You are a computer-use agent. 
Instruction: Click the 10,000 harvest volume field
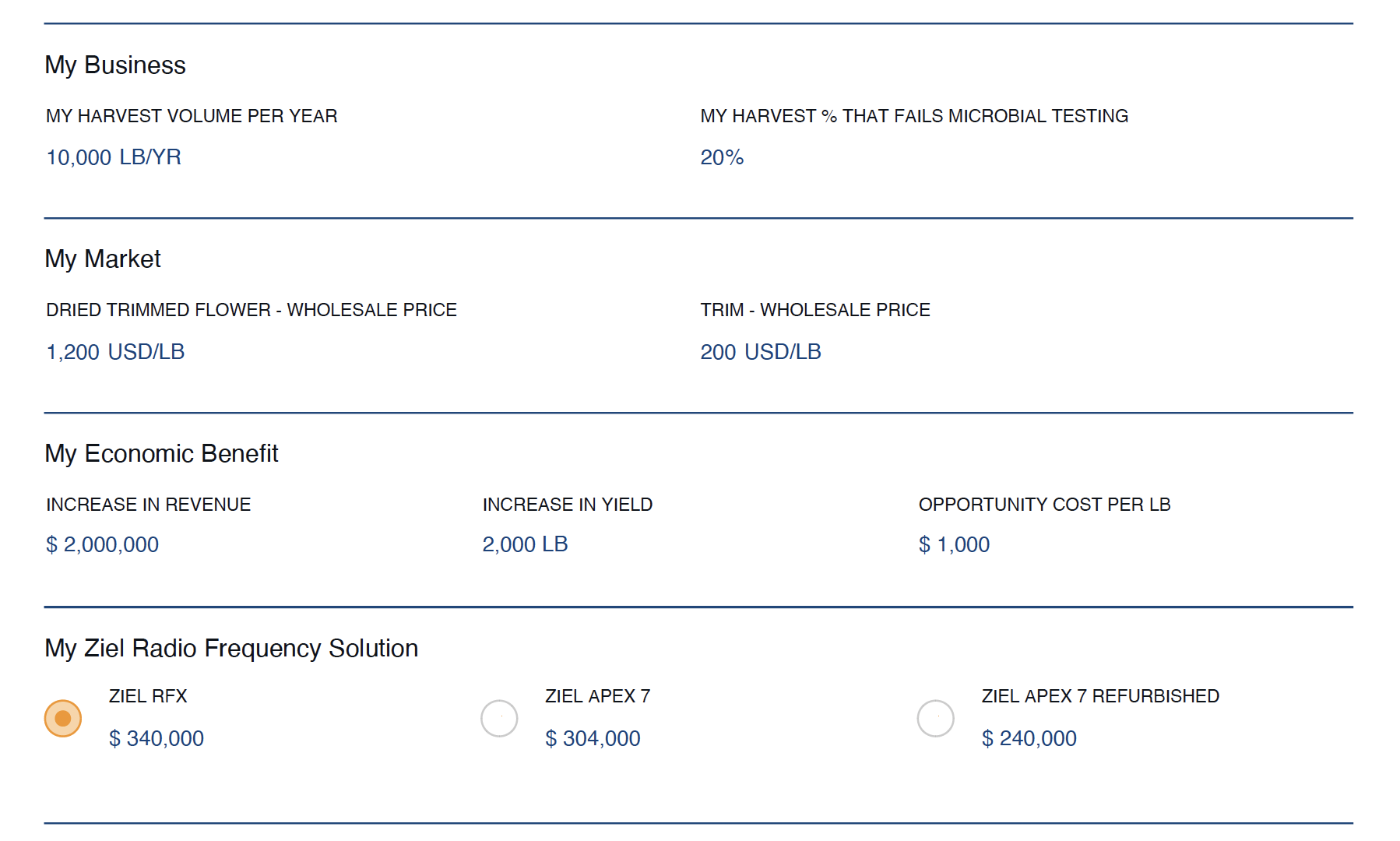(79, 157)
